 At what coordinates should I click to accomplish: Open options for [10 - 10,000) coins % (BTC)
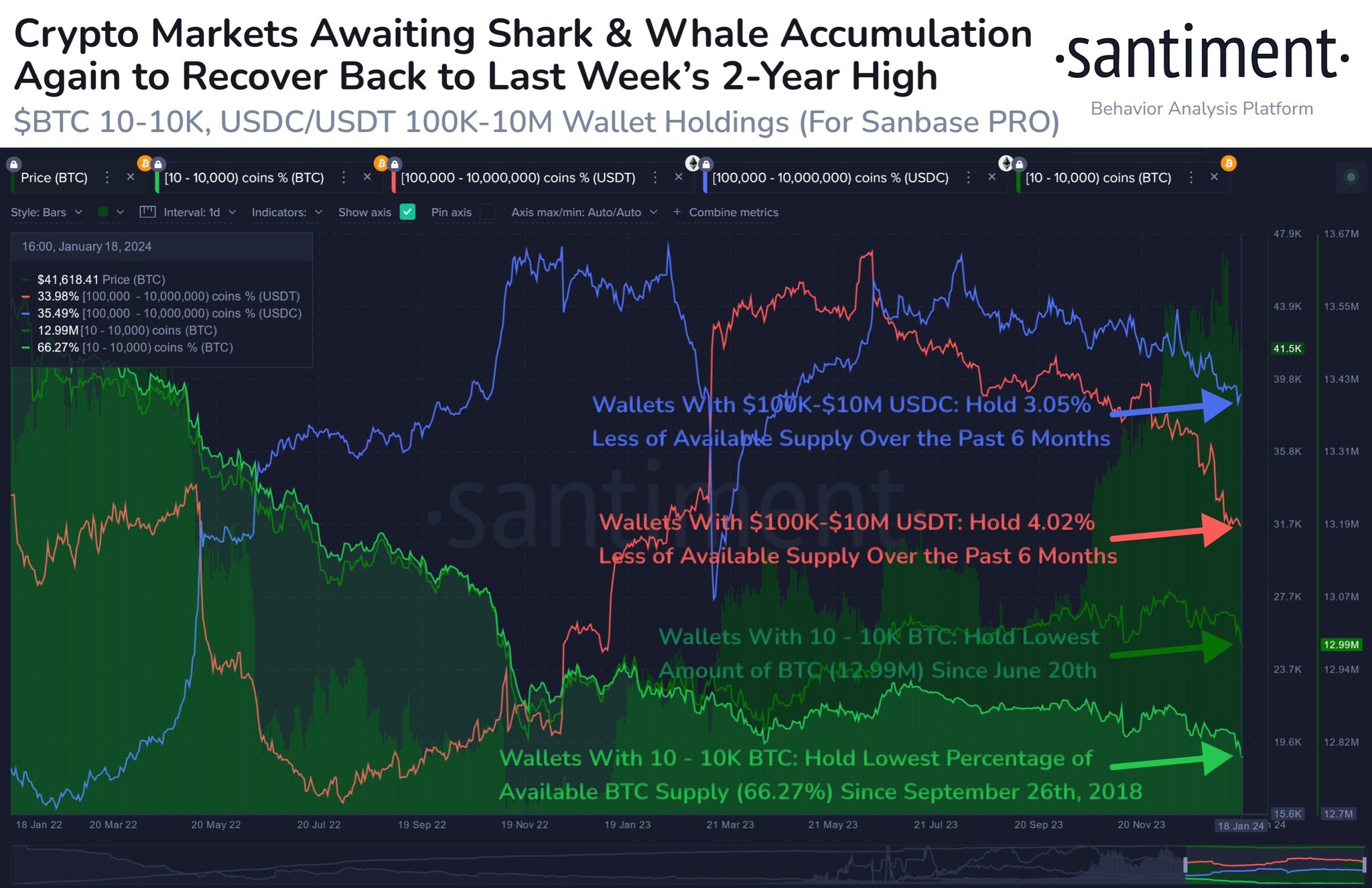[x=344, y=178]
